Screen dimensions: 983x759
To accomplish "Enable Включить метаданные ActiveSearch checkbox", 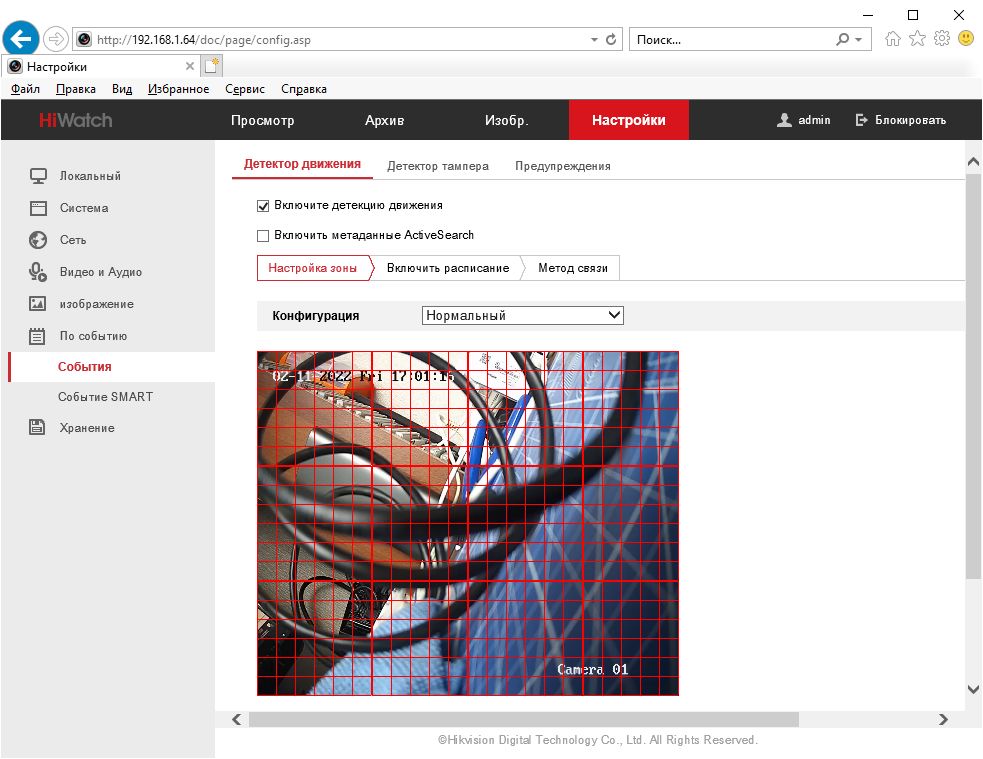I will (x=264, y=236).
